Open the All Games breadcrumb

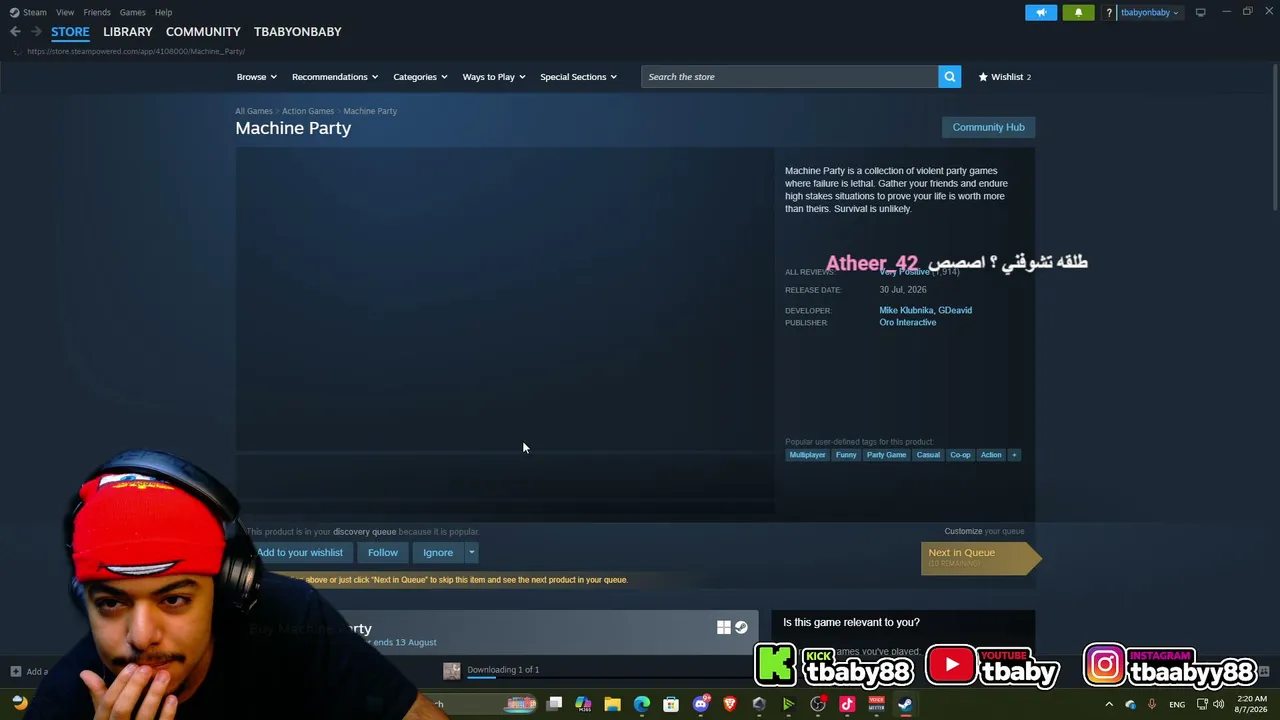coord(254,111)
